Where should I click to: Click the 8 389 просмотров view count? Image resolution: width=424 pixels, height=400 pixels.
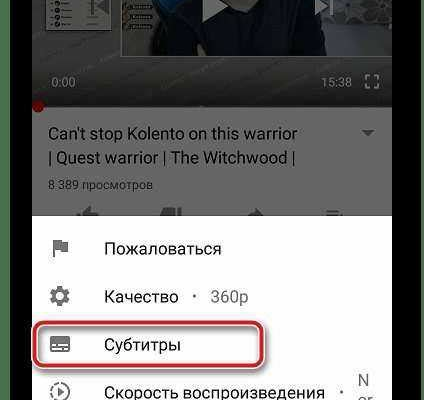coord(100,185)
